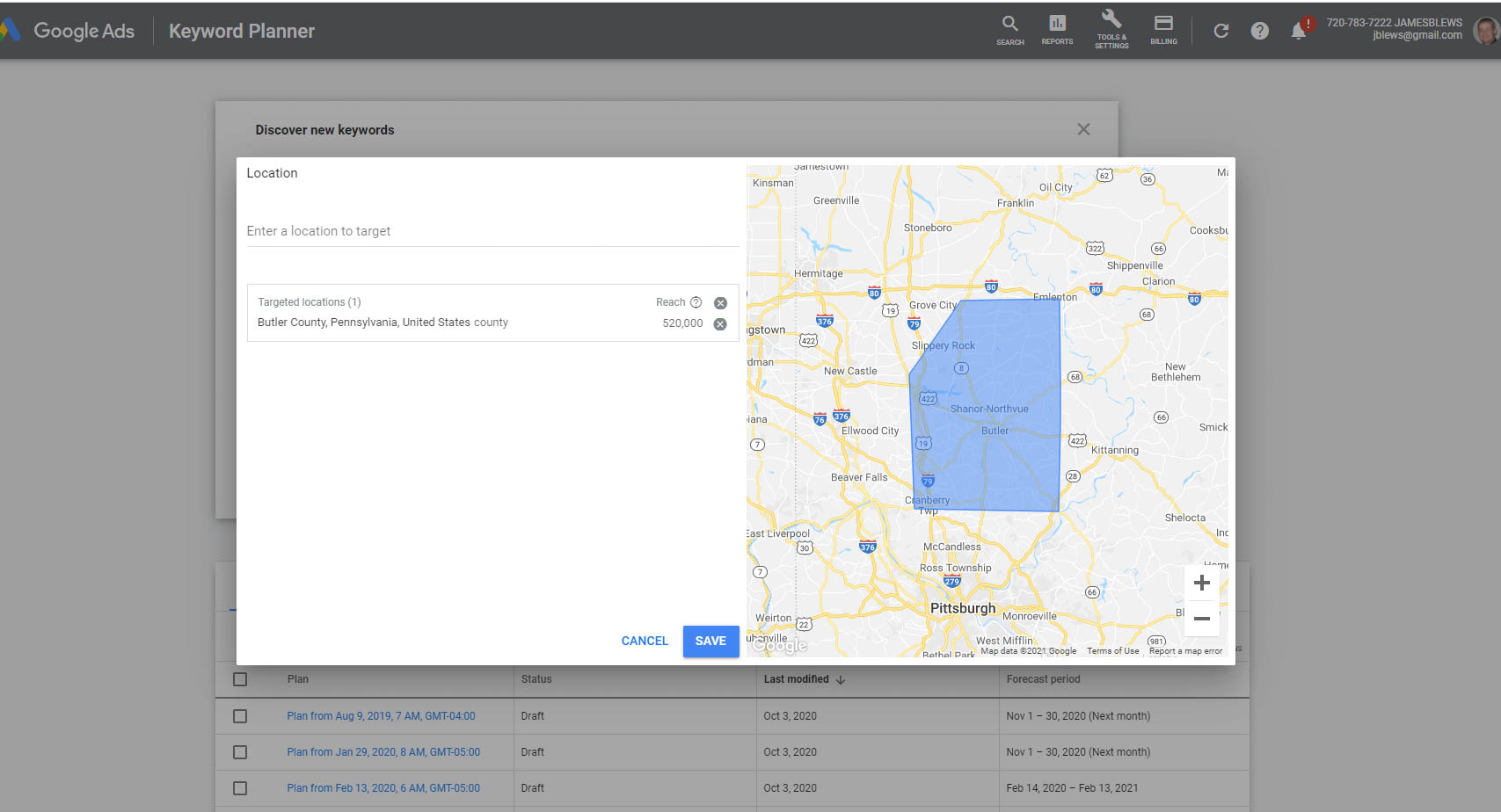Click Enter a location to target field
This screenshot has height=812, width=1501.
pyautogui.click(x=492, y=231)
